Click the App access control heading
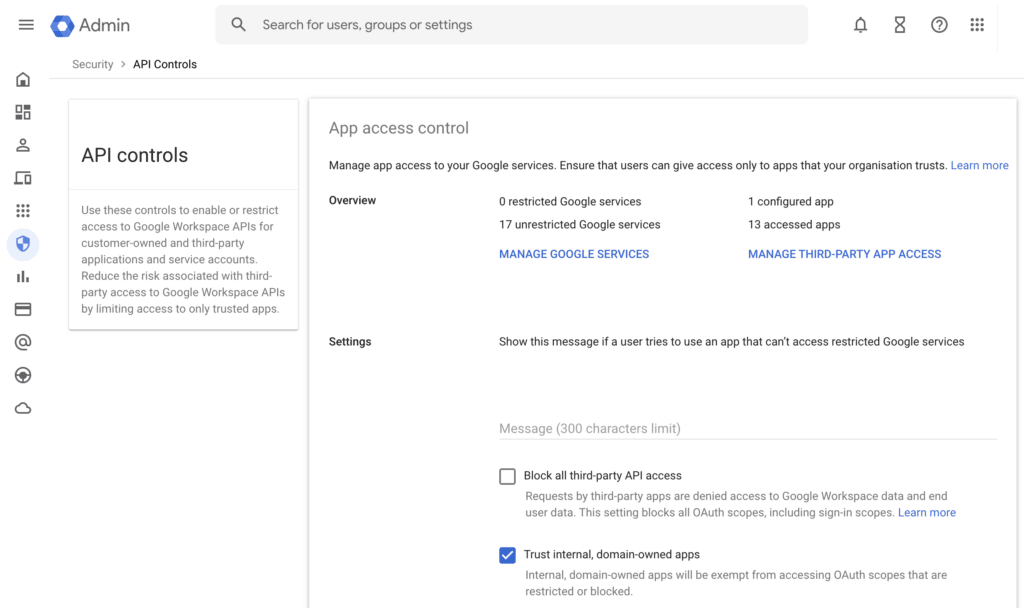 point(399,128)
